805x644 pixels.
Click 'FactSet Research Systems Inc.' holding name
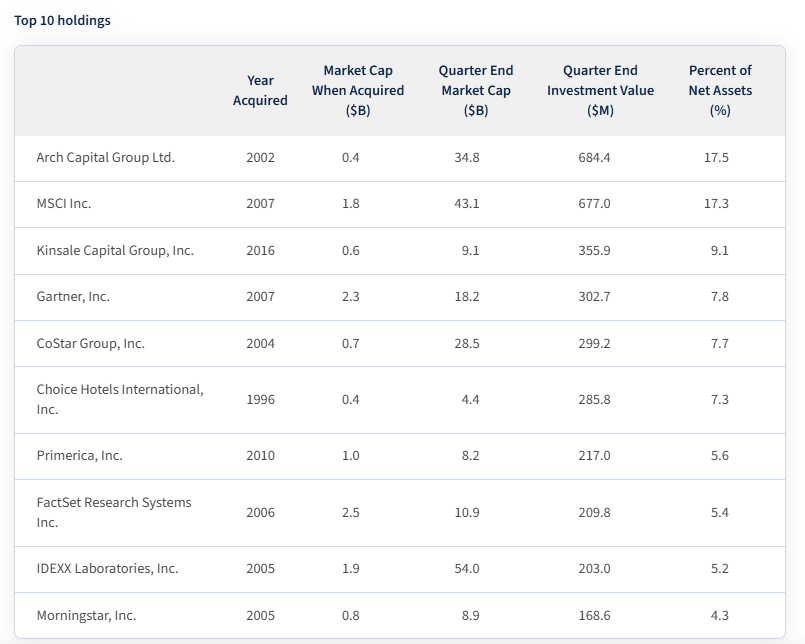114,513
